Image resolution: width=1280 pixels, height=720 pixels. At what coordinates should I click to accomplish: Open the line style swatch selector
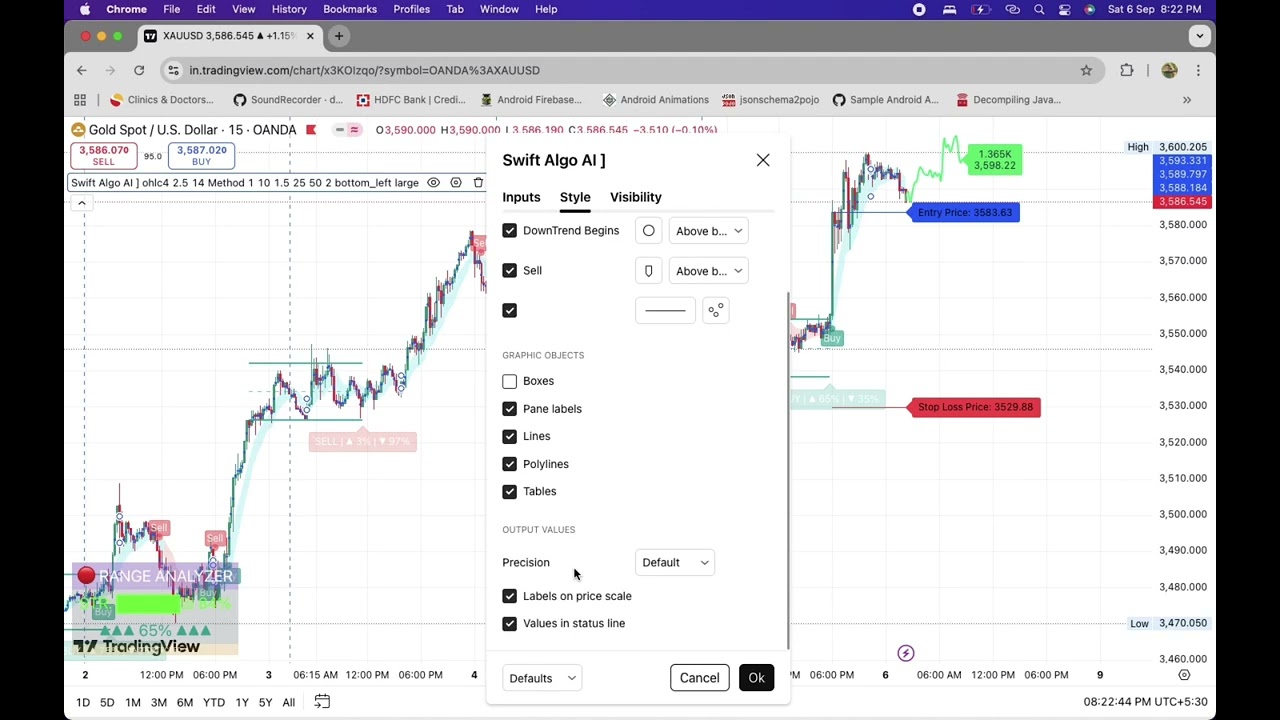[665, 311]
